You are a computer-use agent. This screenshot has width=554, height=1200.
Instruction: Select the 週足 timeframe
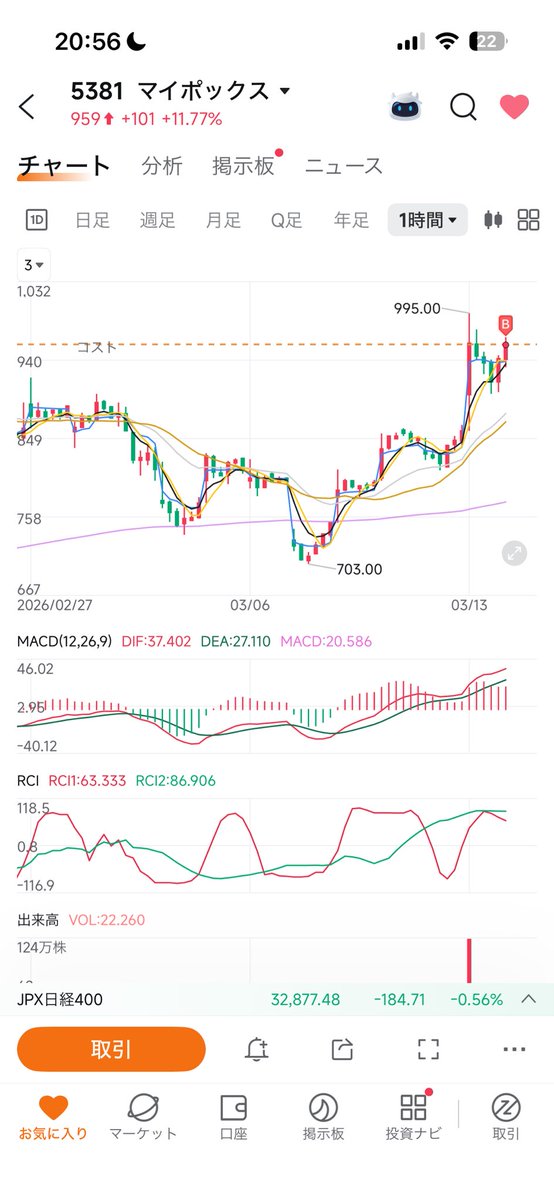[x=158, y=220]
